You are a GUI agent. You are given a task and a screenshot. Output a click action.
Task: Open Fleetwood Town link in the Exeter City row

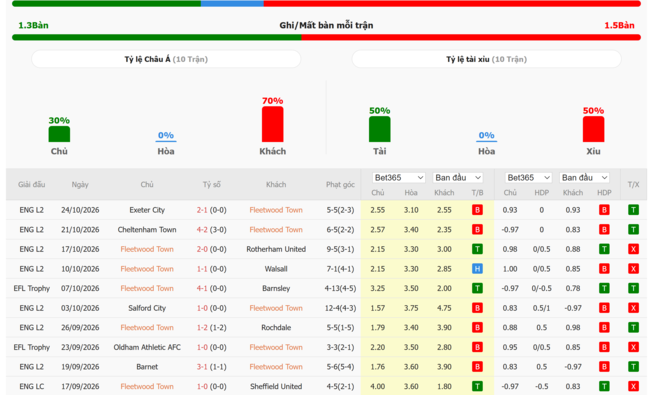276,210
